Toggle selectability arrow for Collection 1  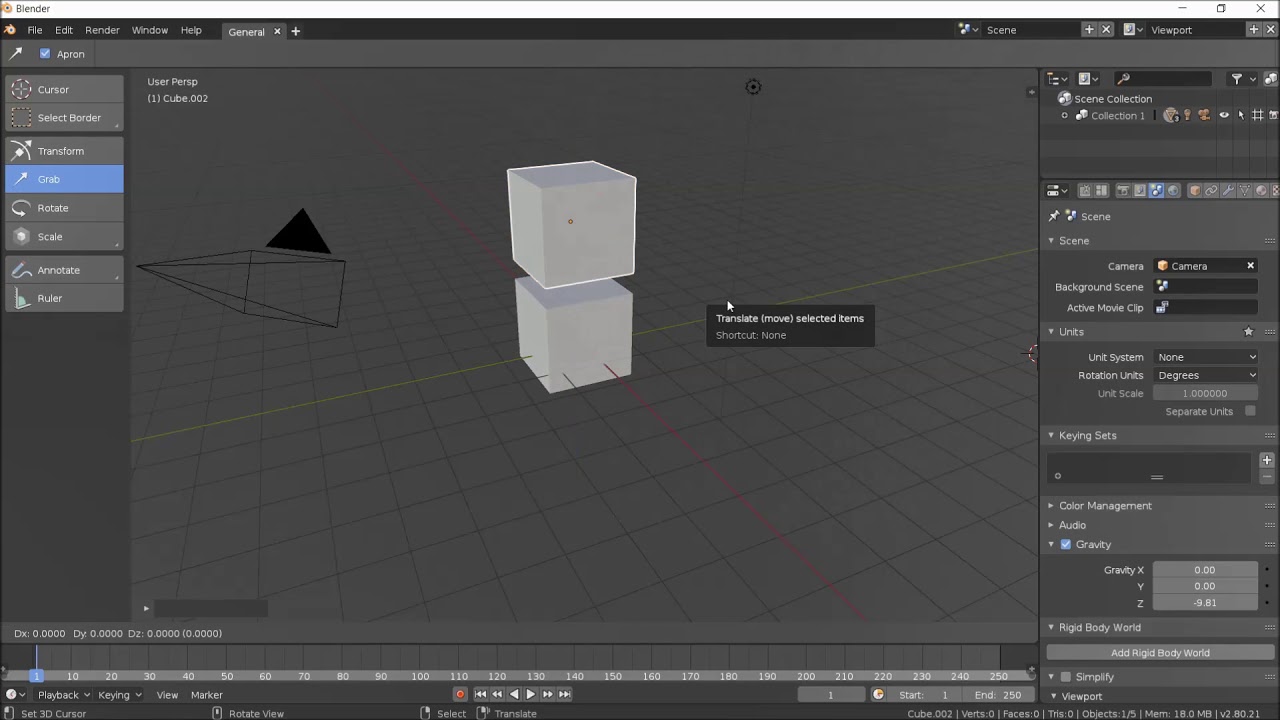[1241, 115]
